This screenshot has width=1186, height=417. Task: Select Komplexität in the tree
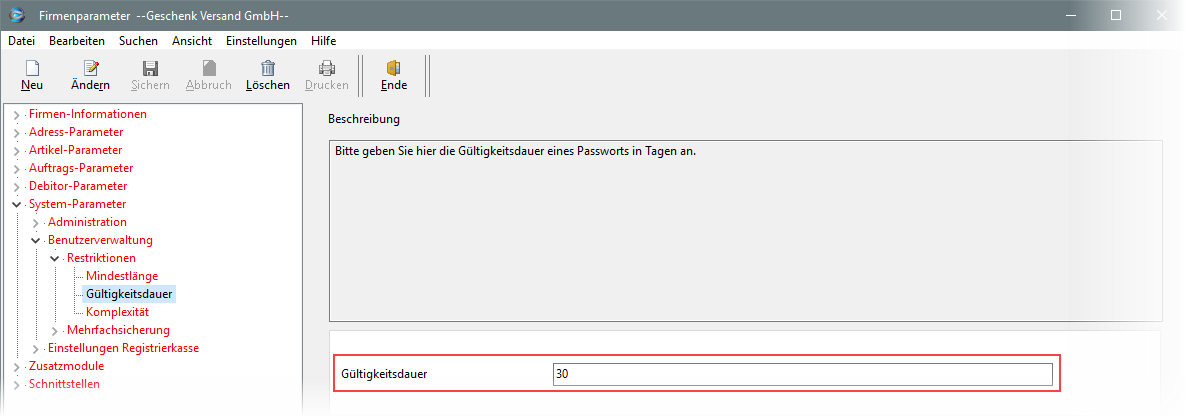pyautogui.click(x=117, y=312)
